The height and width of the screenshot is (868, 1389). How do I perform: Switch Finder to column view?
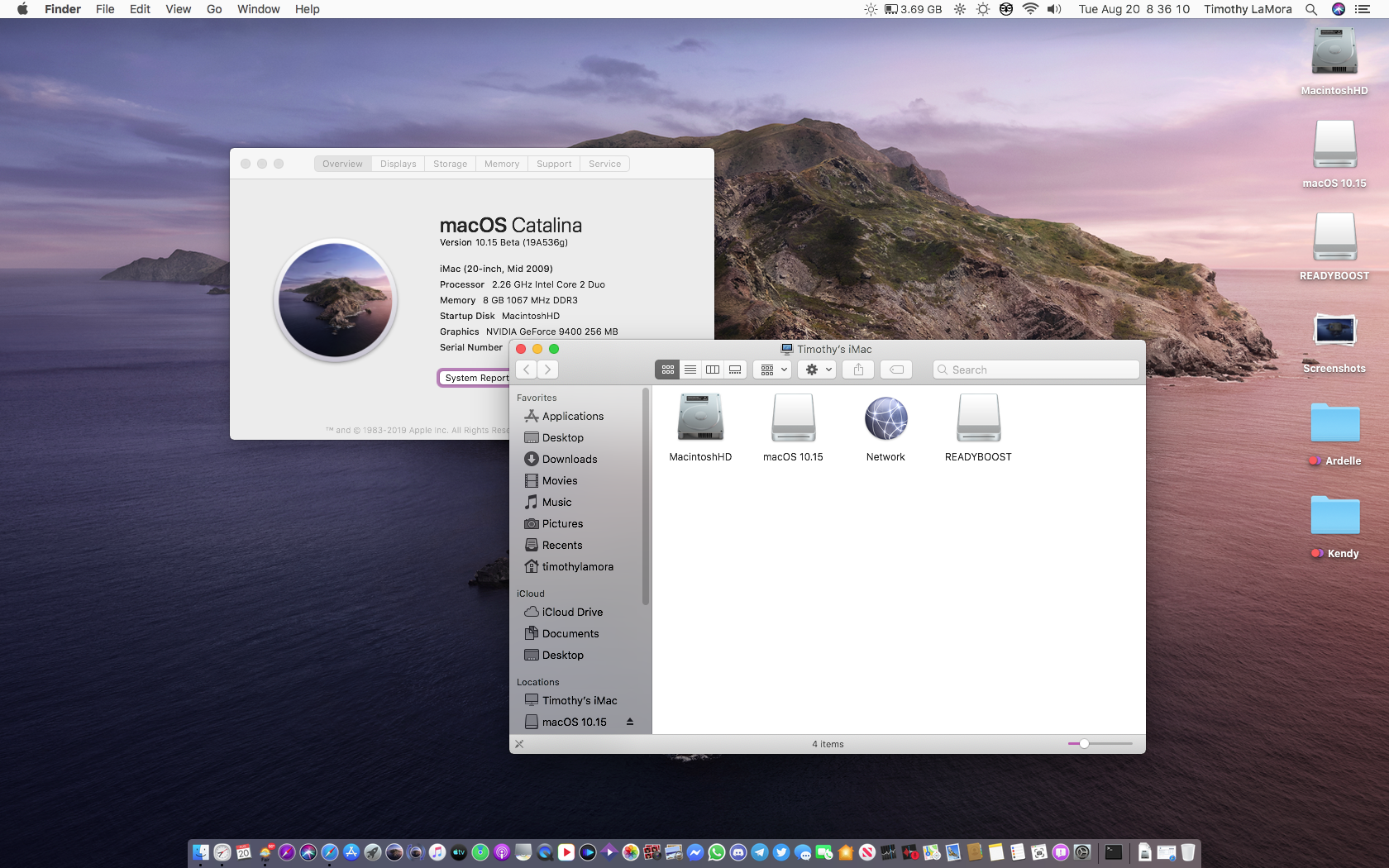point(713,370)
